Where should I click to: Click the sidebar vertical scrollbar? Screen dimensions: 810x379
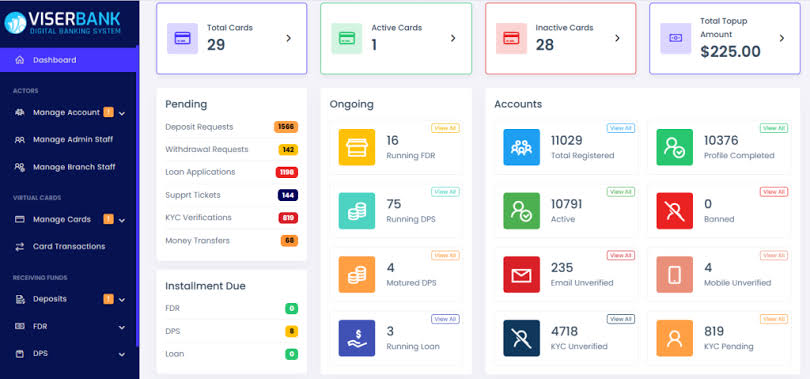click(x=137, y=196)
